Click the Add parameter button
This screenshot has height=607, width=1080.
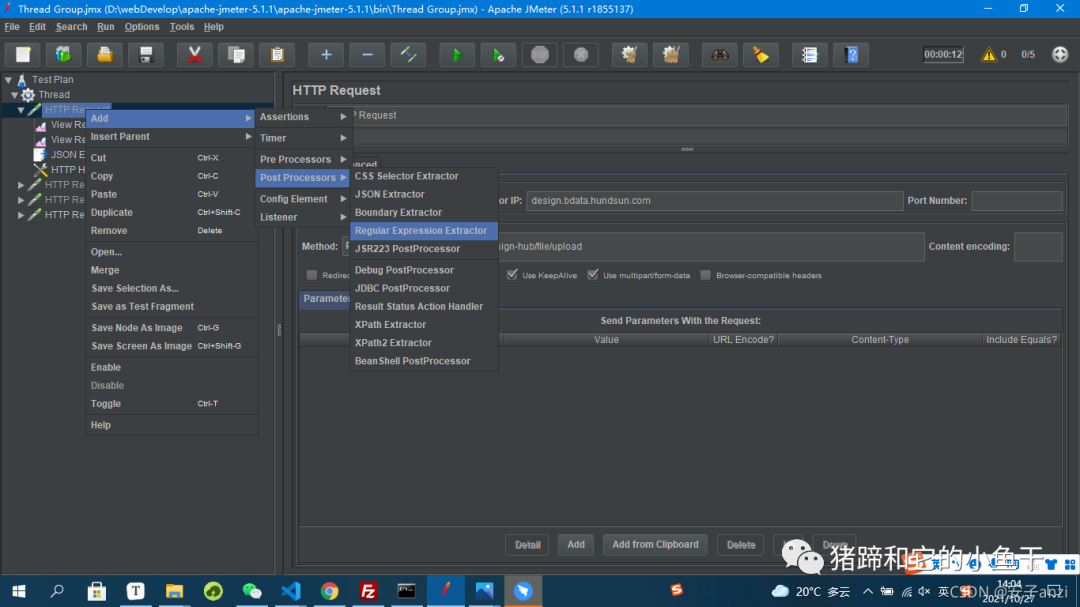(576, 544)
